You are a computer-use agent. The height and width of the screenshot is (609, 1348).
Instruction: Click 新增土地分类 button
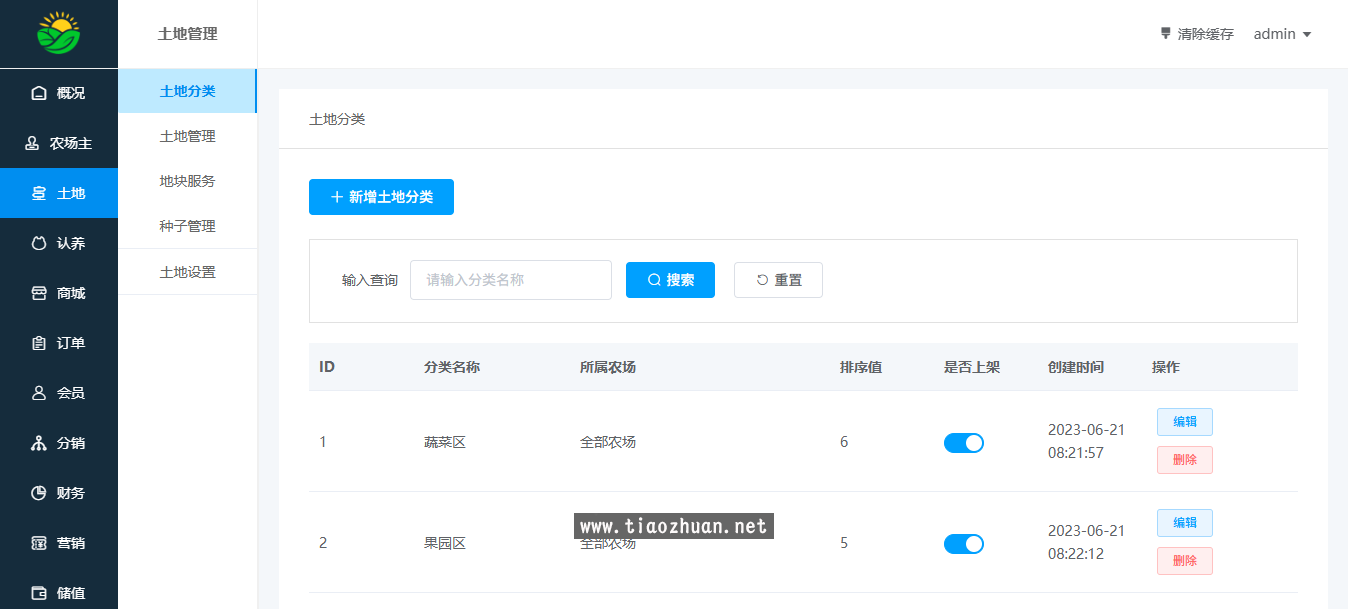point(381,197)
